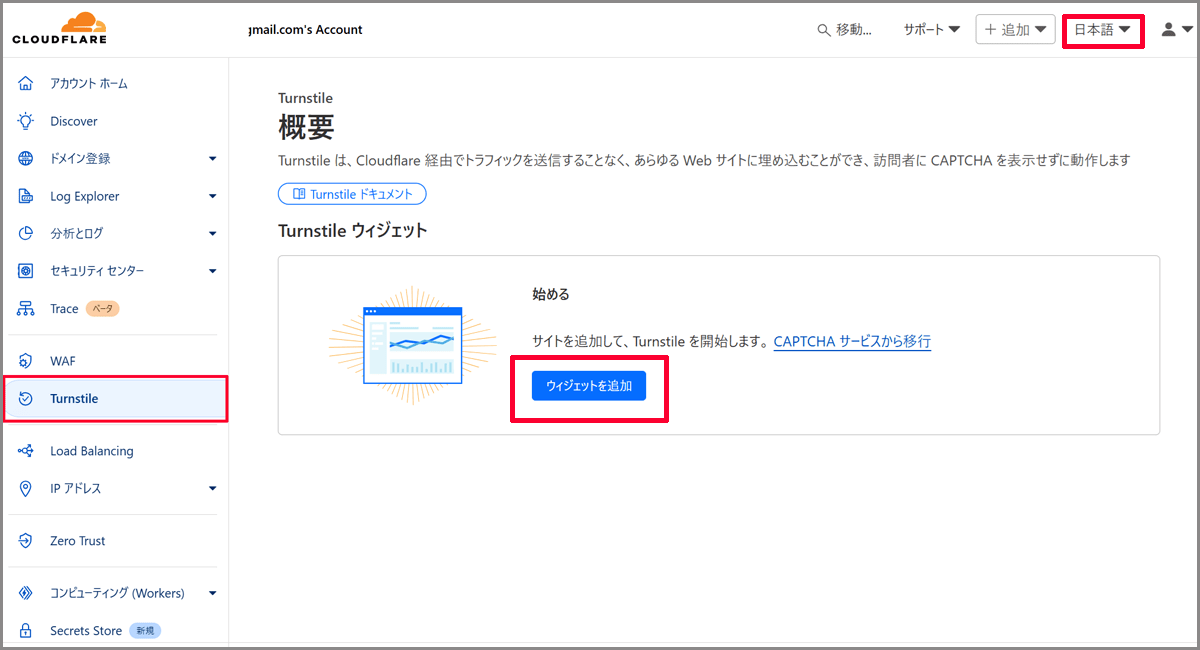Screen dimensions: 1200x650
Task: Expand the 分析とログ section arrow
Action: point(212,234)
